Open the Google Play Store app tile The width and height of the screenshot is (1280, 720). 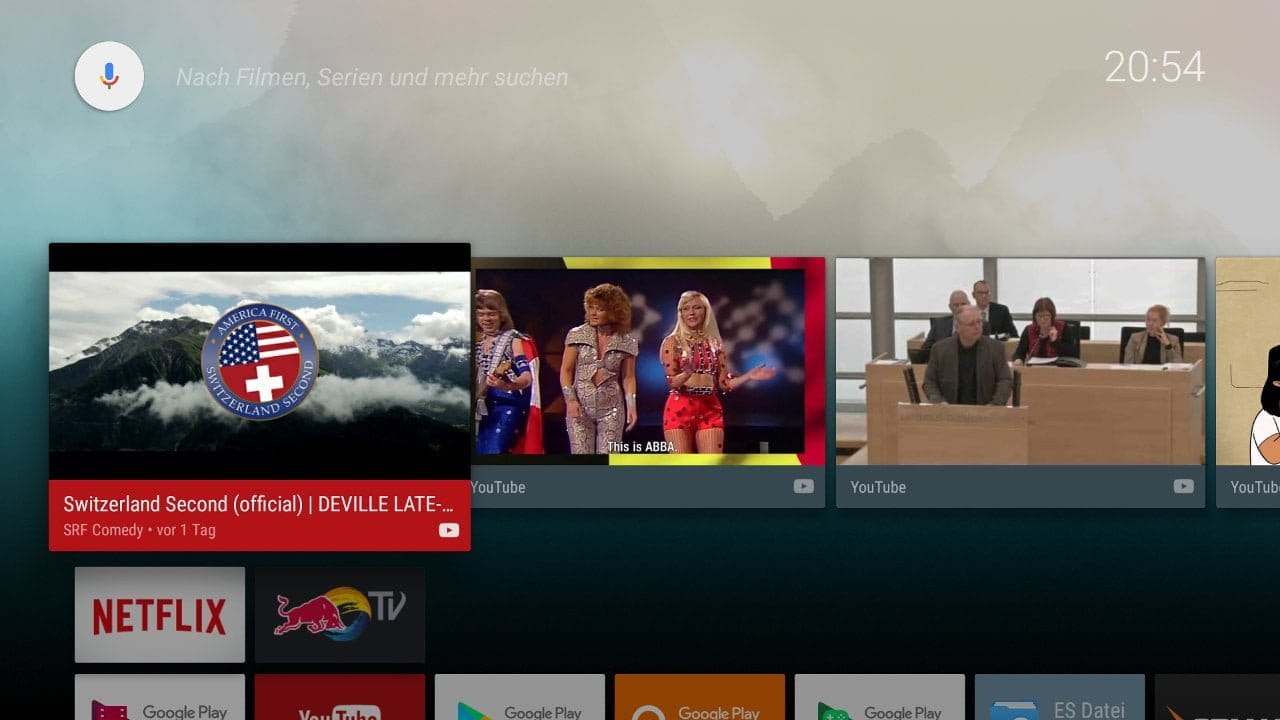click(520, 699)
